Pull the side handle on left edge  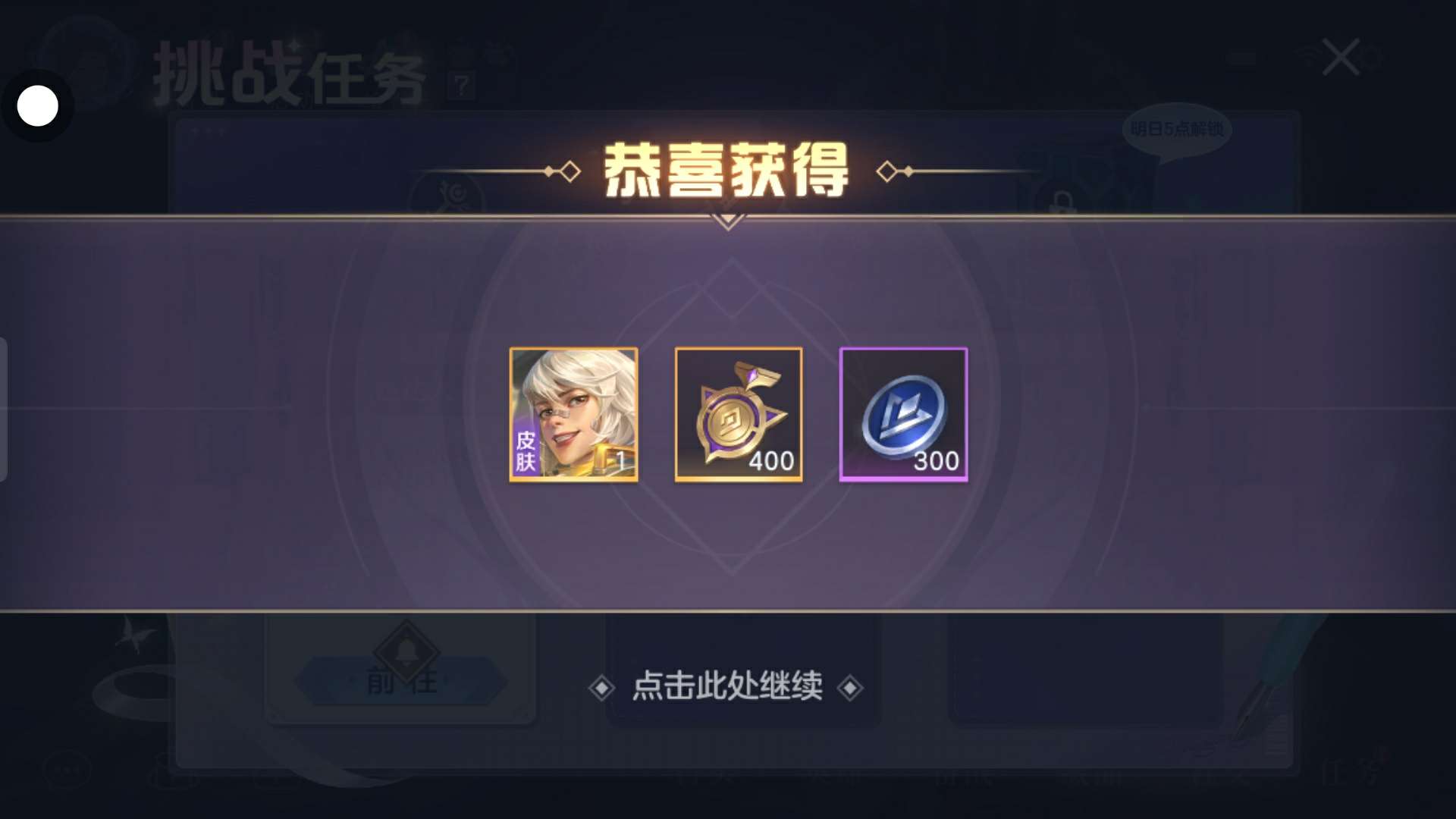3,409
